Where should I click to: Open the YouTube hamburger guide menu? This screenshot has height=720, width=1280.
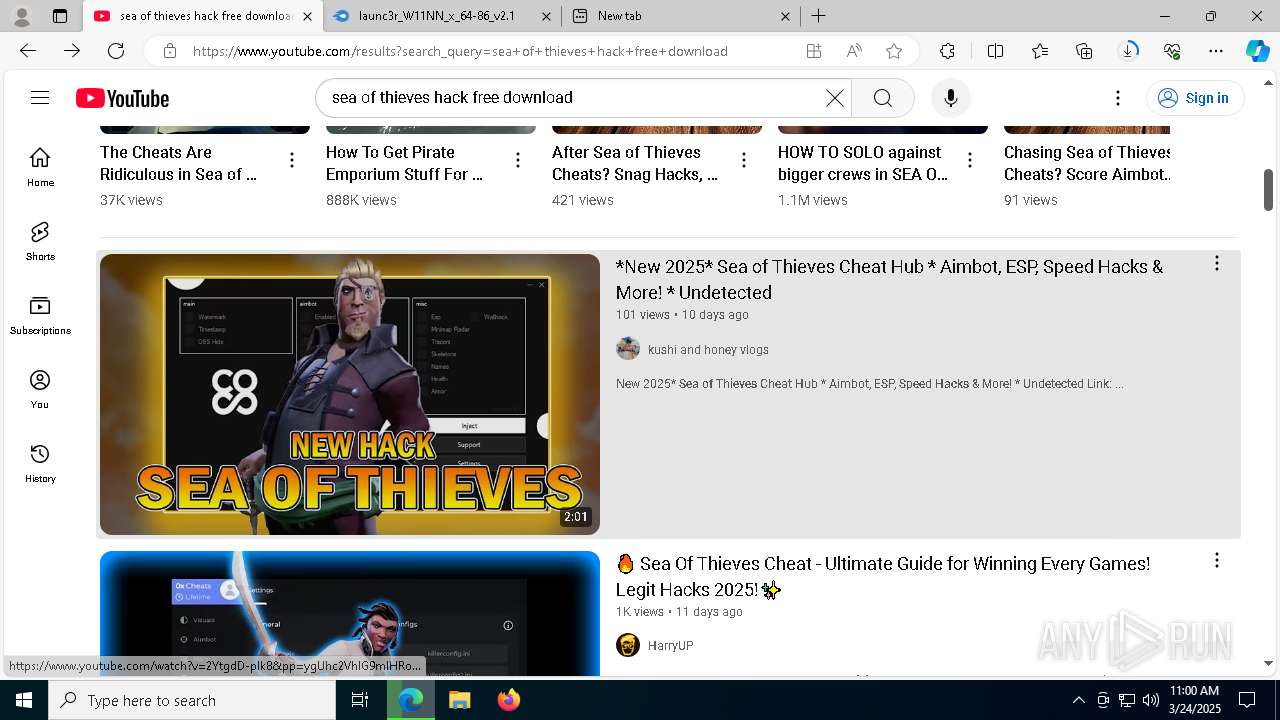tap(40, 97)
